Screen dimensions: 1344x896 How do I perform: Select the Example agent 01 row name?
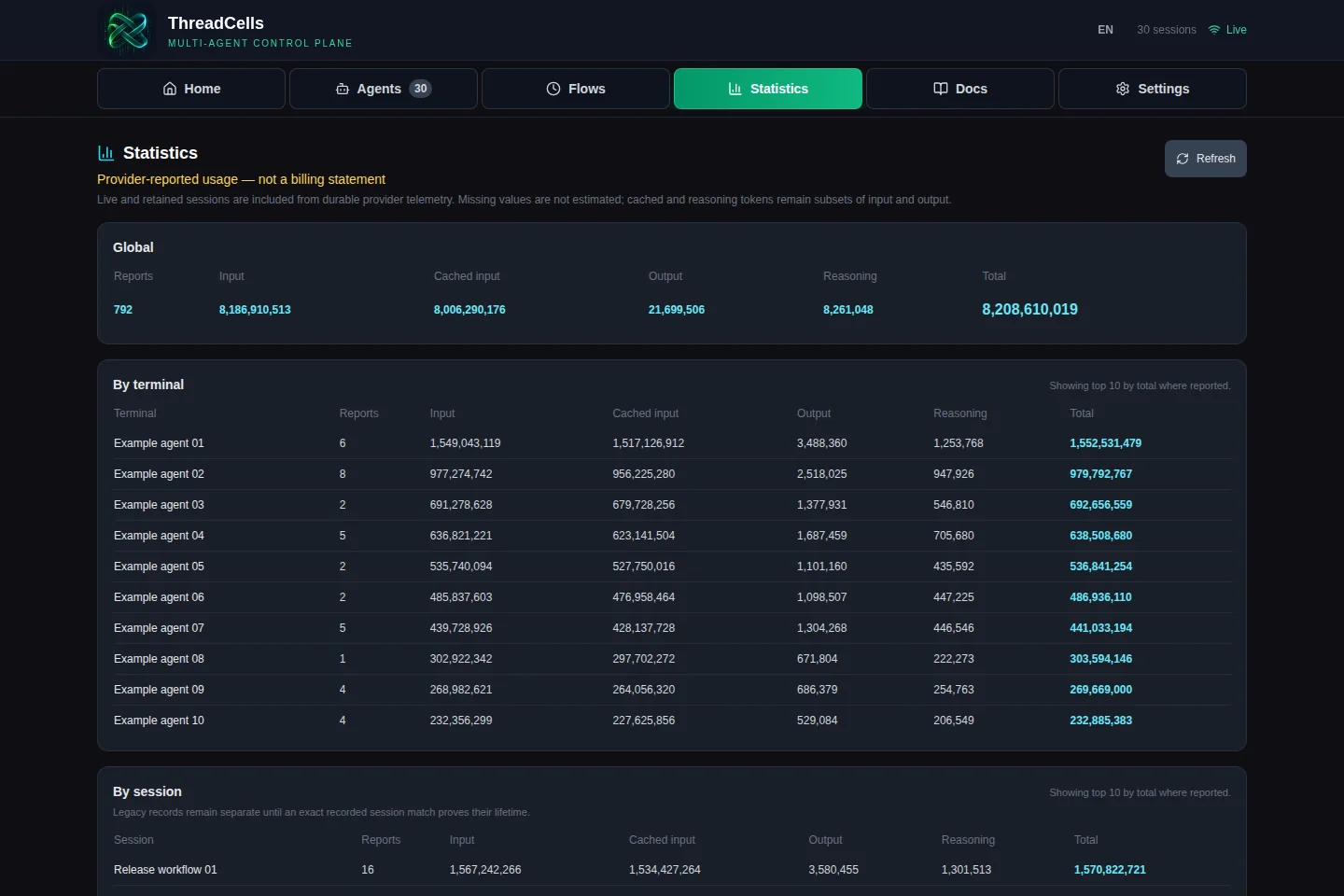tap(159, 443)
